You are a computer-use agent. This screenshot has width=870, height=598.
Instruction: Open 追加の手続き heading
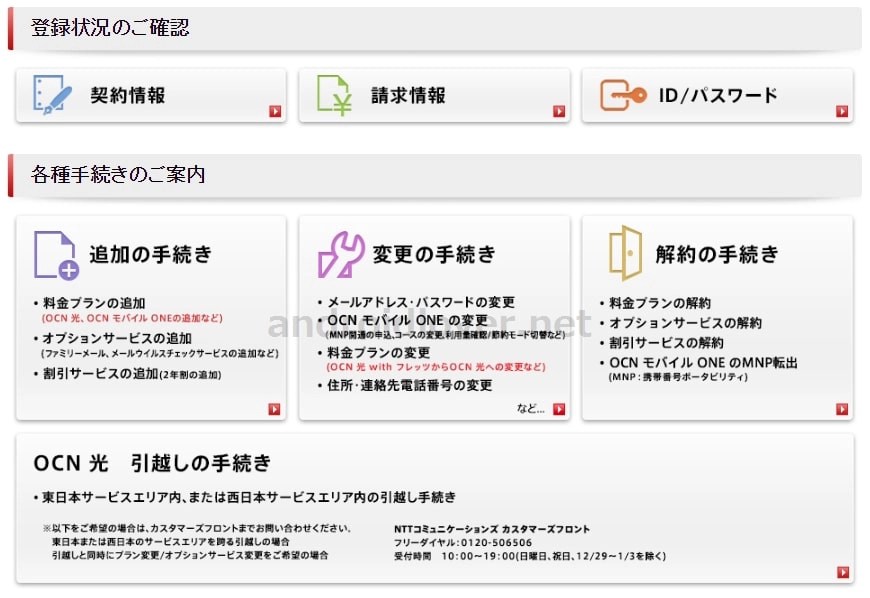tap(150, 254)
